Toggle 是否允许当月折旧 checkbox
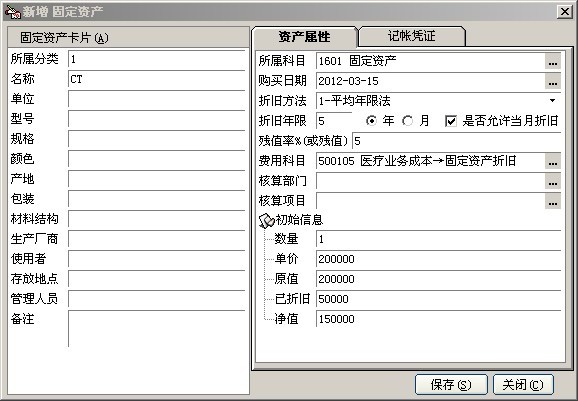Screen dimensions: 578x401 pyautogui.click(x=451, y=121)
